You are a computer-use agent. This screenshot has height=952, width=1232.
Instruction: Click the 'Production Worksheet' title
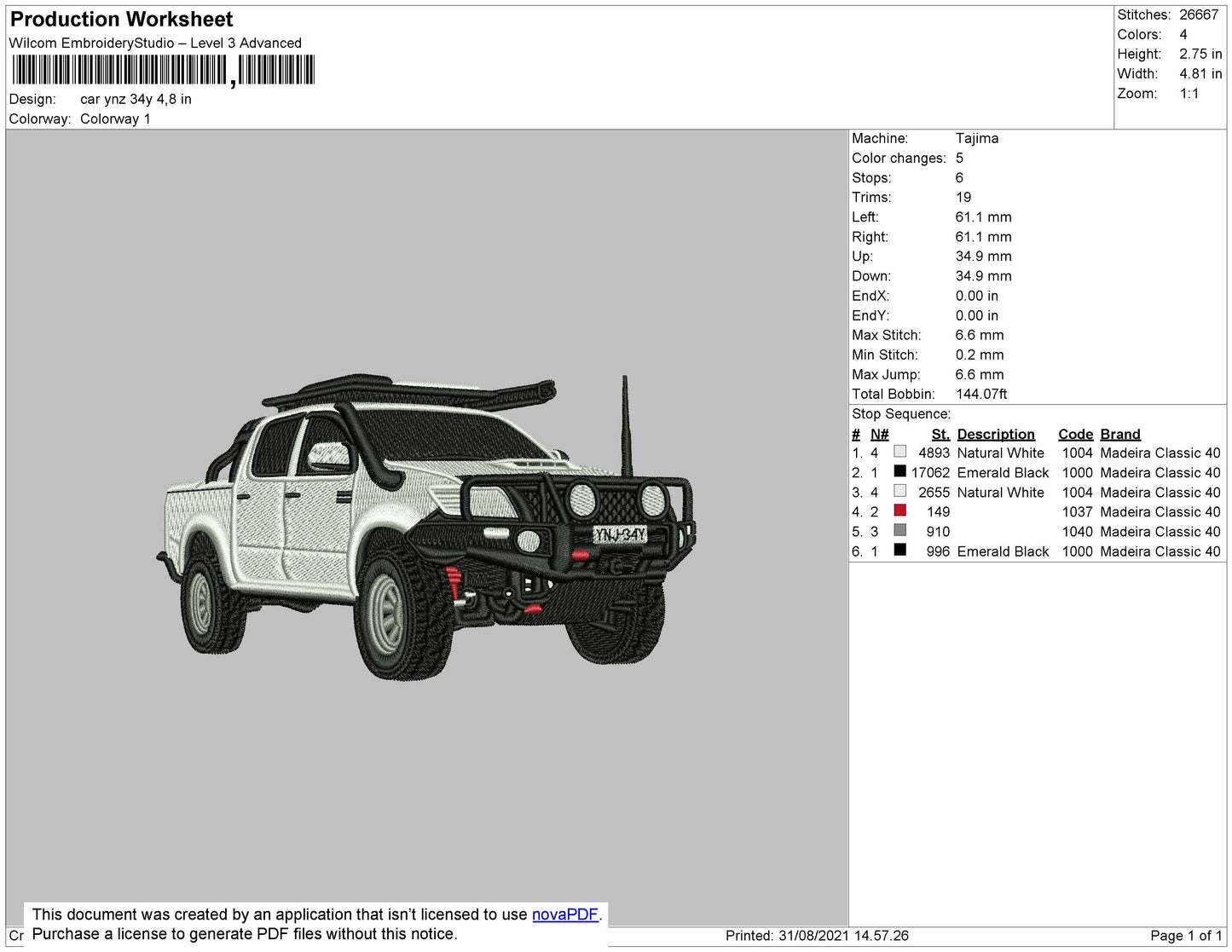click(121, 20)
